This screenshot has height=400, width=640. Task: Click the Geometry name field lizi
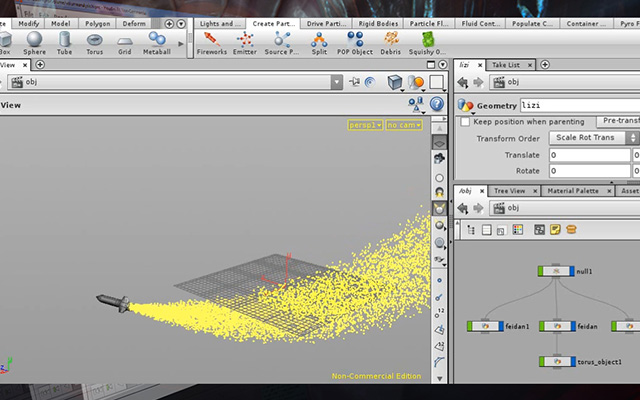pos(580,105)
